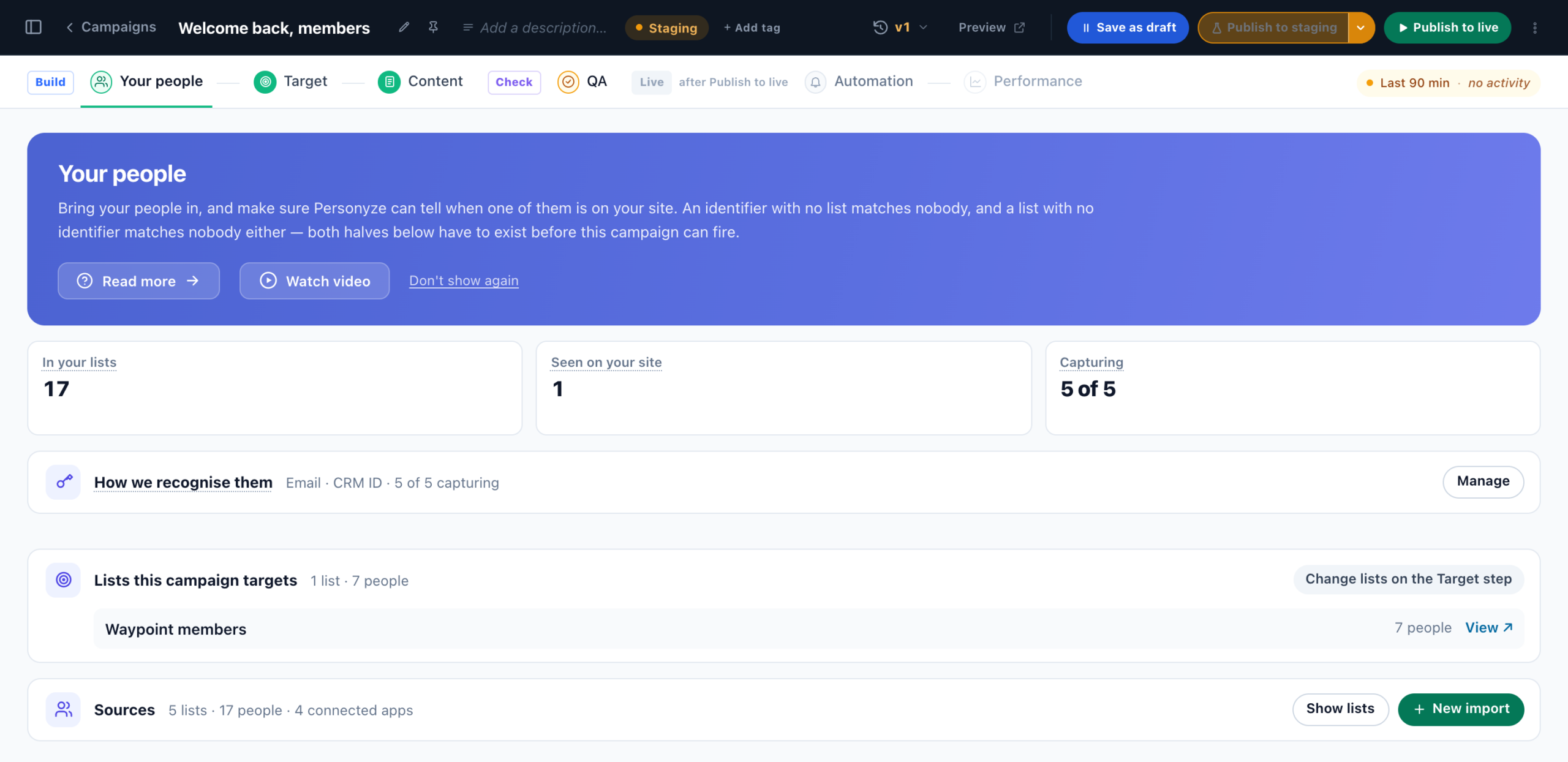Open the Performance tab

click(1023, 81)
